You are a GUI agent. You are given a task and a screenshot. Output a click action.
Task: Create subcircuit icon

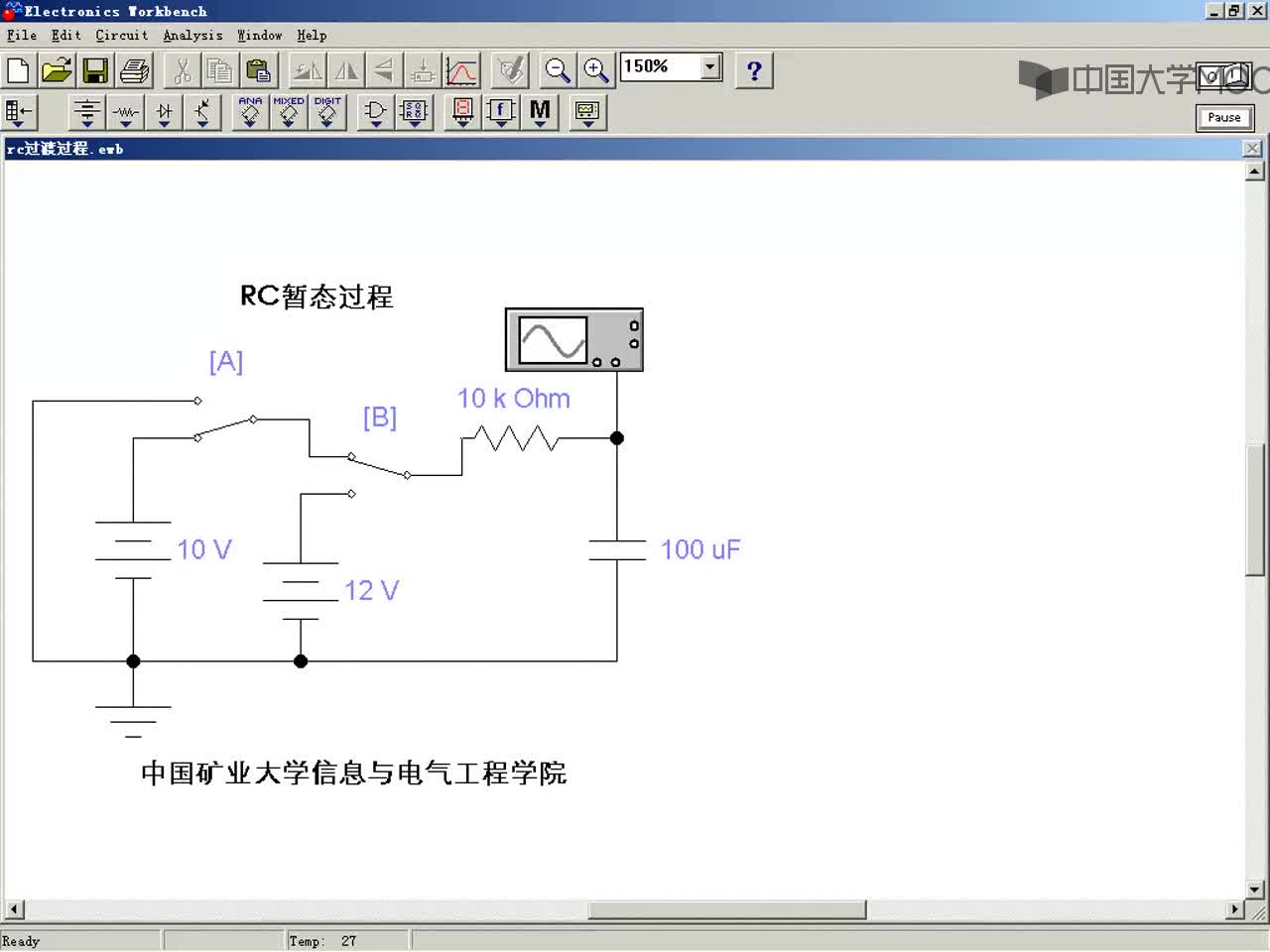(x=423, y=70)
